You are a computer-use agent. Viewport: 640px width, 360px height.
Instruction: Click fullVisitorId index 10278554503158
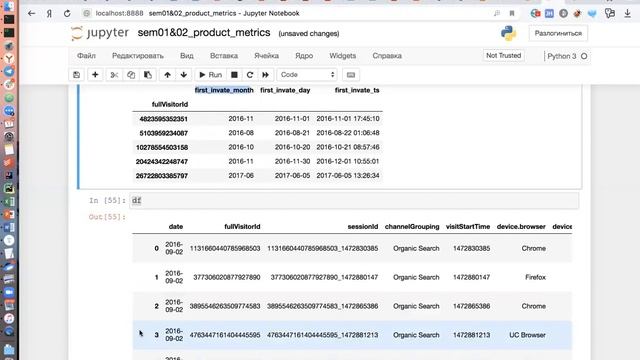[x=162, y=147]
